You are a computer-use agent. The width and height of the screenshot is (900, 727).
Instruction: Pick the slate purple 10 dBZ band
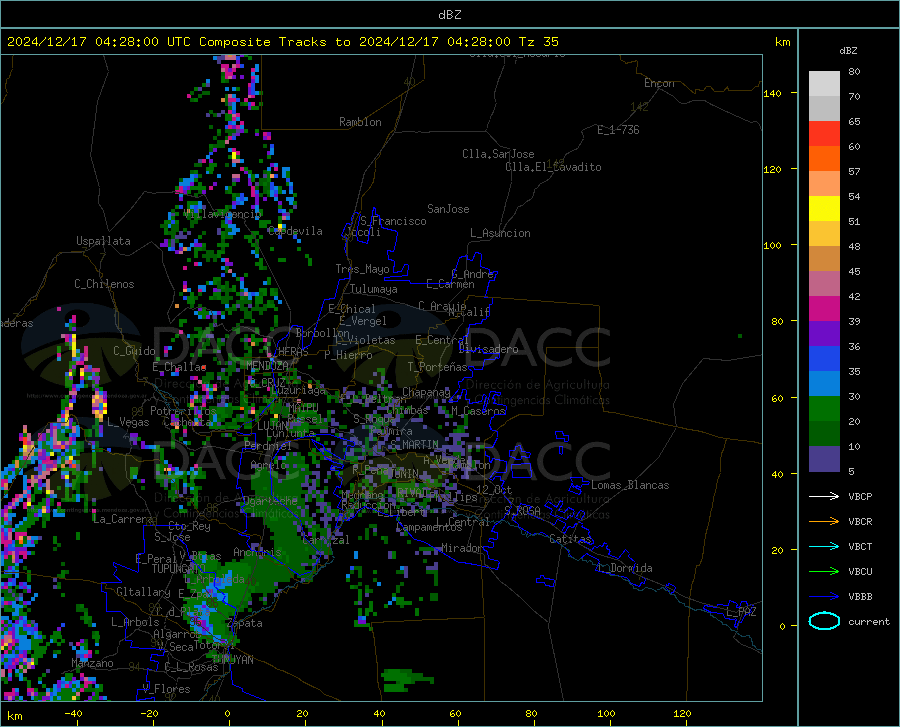coord(824,459)
